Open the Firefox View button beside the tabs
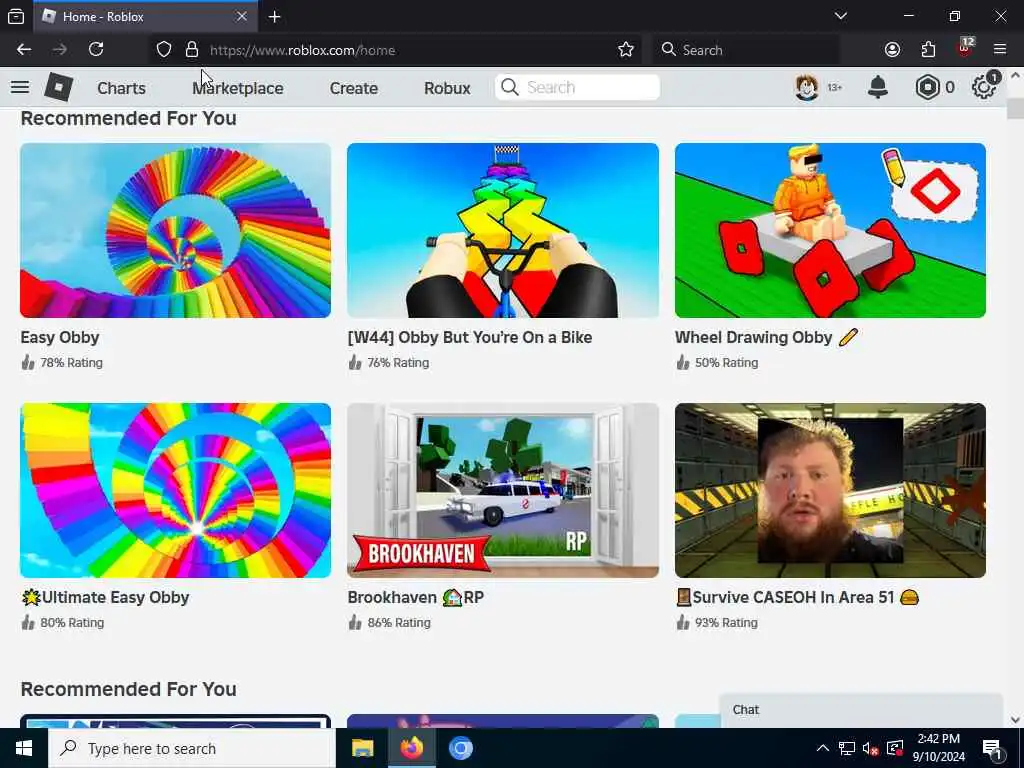The width and height of the screenshot is (1024, 768). pyautogui.click(x=16, y=16)
